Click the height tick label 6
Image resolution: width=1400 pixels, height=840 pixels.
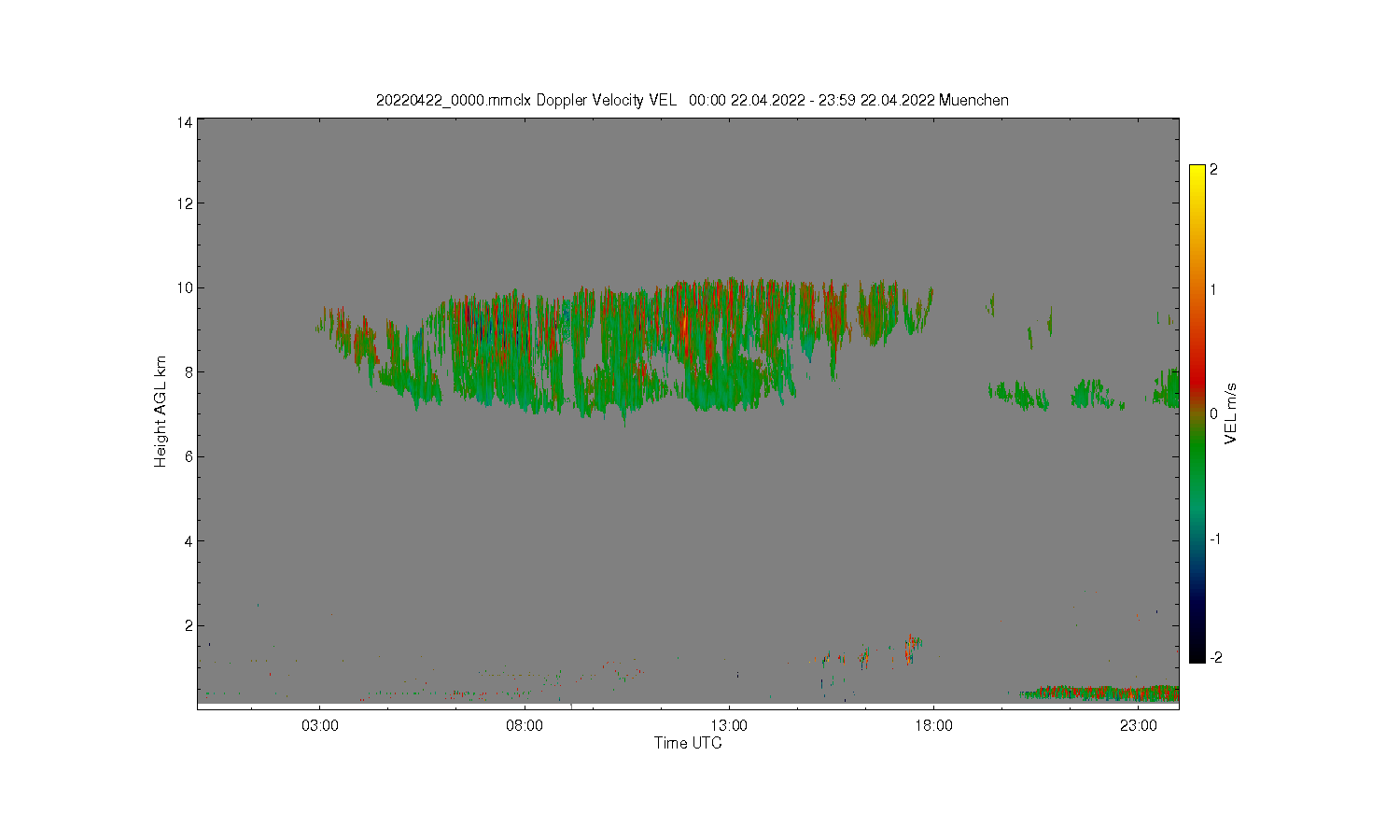189,456
